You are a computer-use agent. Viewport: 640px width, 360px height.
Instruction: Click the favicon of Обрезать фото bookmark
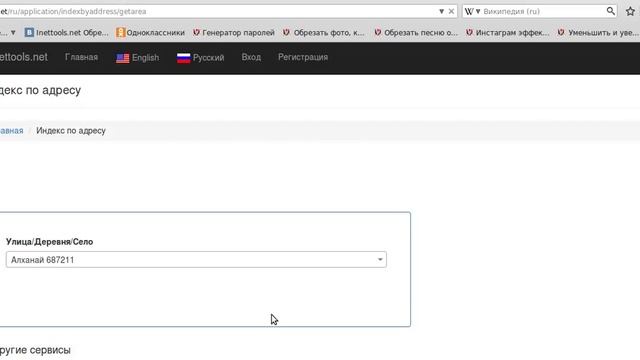click(287, 32)
